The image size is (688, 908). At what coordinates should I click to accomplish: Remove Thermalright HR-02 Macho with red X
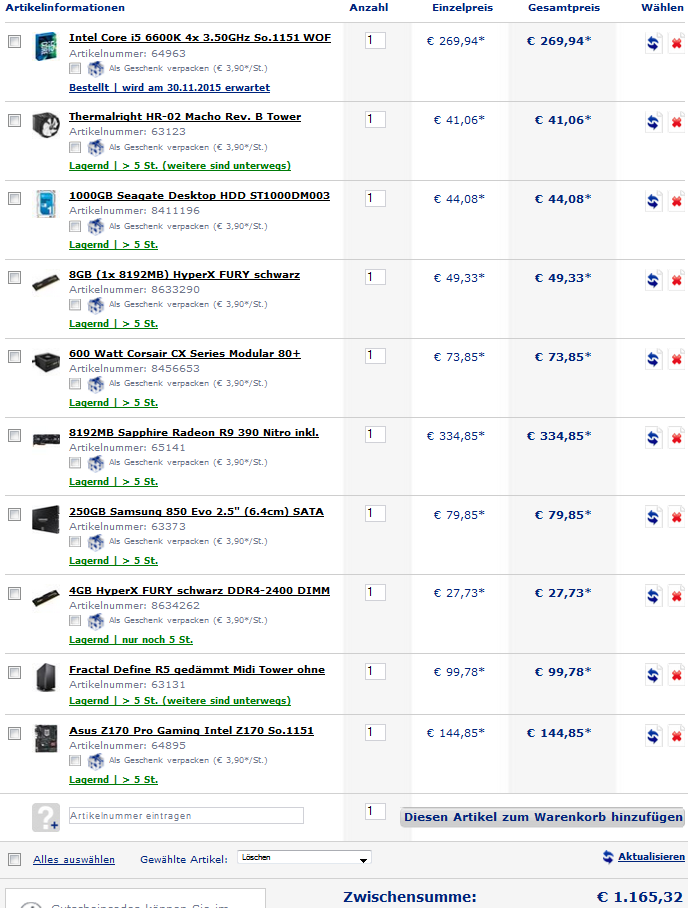pos(677,122)
